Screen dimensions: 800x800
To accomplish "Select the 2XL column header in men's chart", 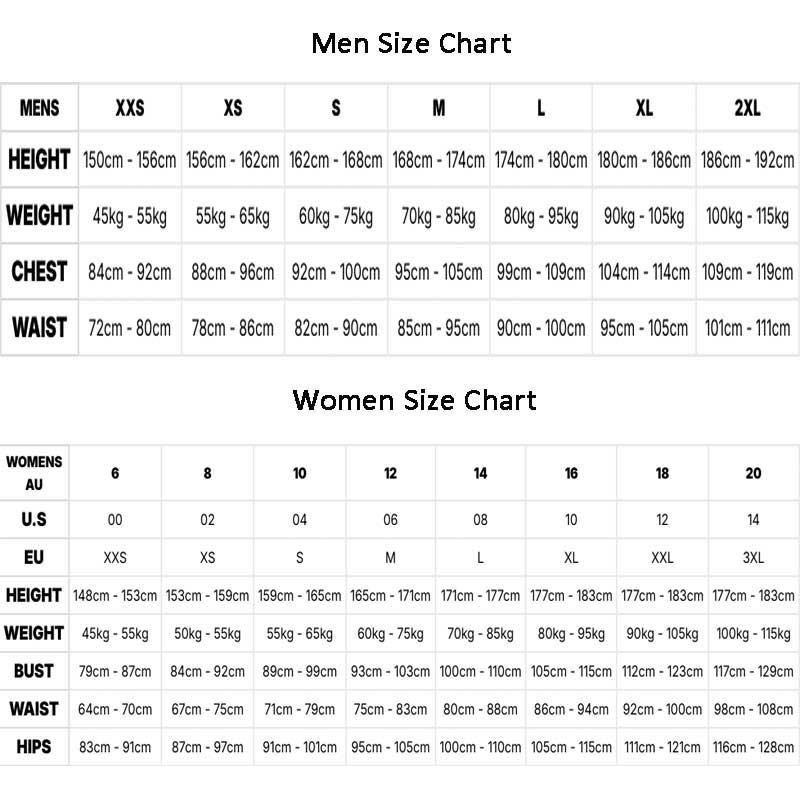I will (747, 108).
